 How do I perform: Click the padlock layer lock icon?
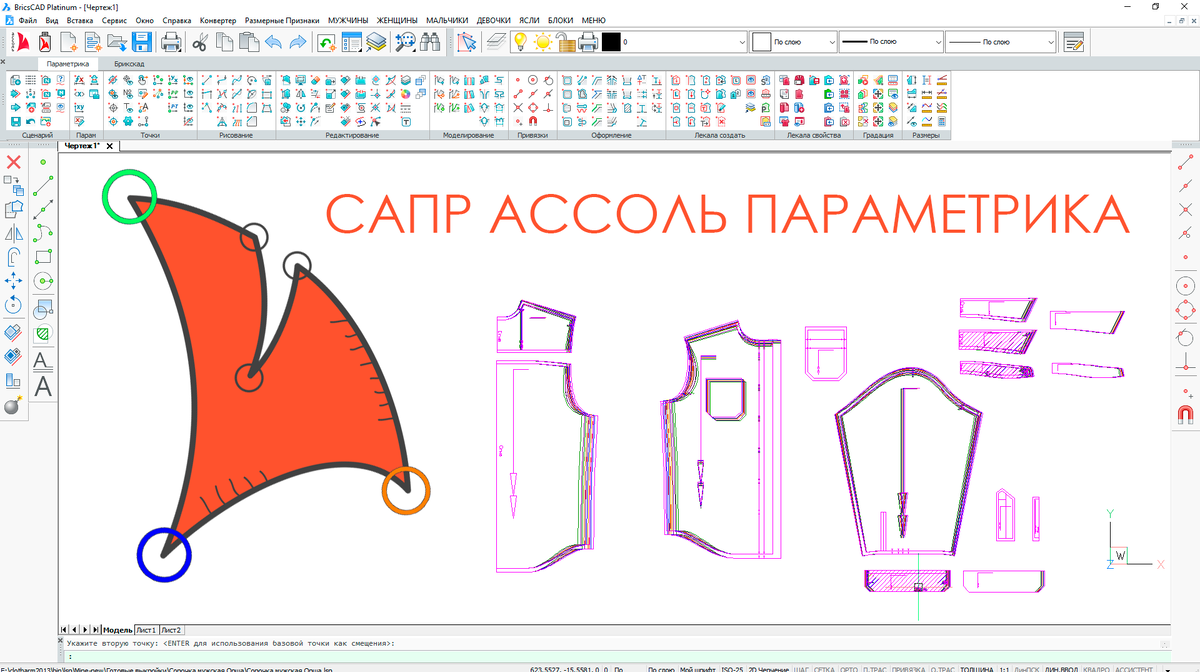point(566,42)
